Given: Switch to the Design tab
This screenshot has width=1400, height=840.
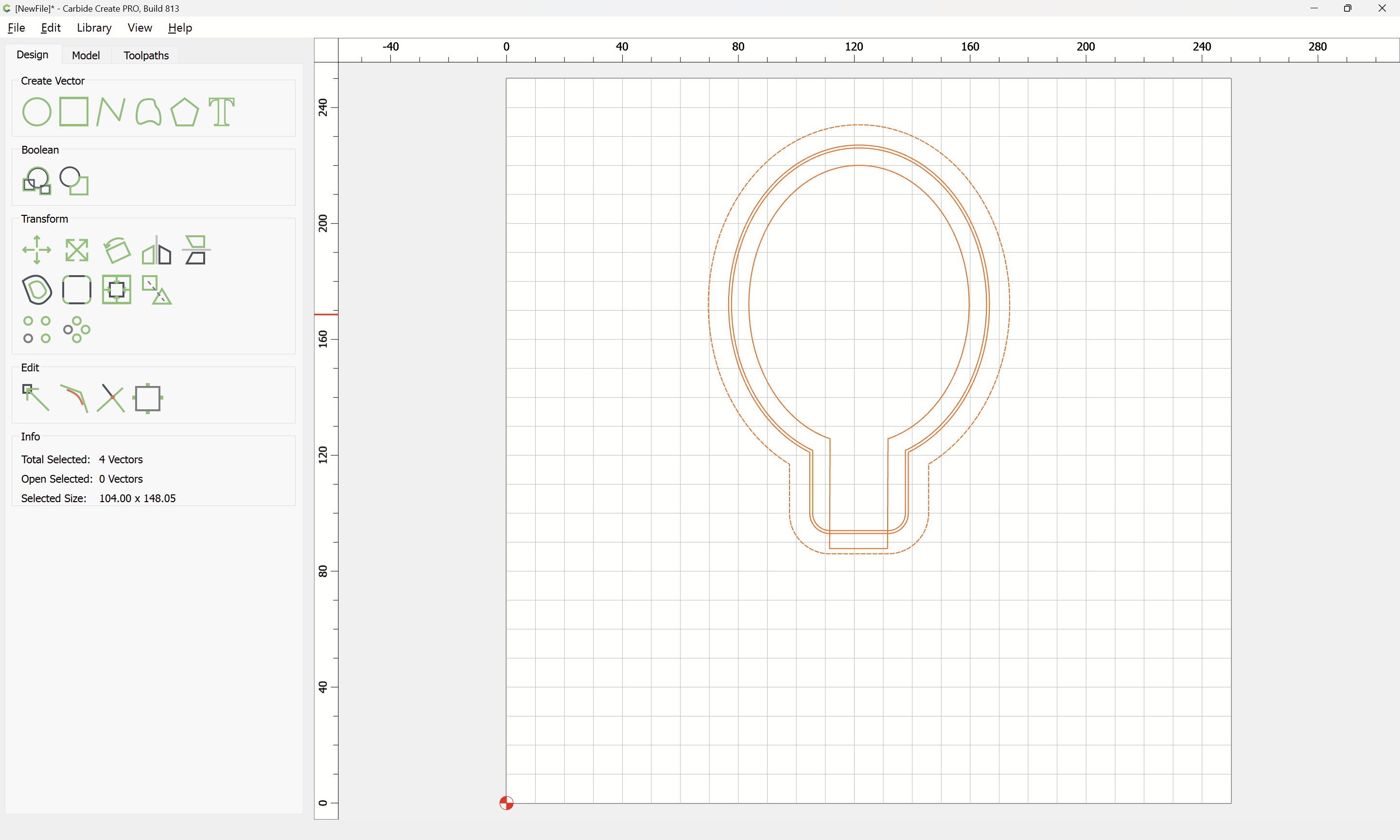Looking at the screenshot, I should (x=32, y=54).
